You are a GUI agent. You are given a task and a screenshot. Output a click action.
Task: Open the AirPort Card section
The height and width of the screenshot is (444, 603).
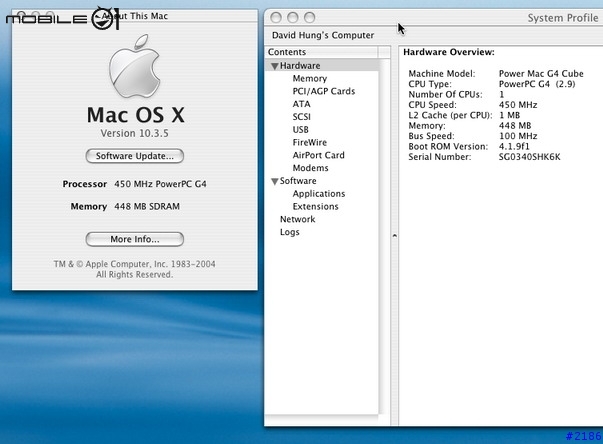point(318,155)
